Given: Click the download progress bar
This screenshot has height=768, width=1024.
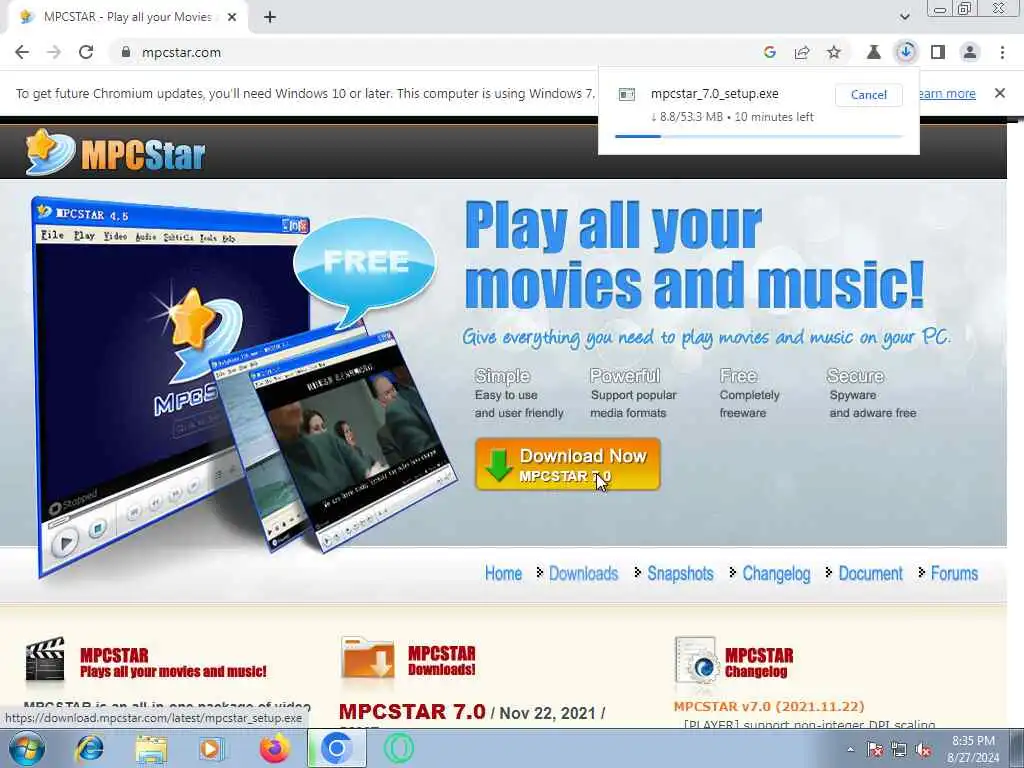Looking at the screenshot, I should pyautogui.click(x=759, y=136).
